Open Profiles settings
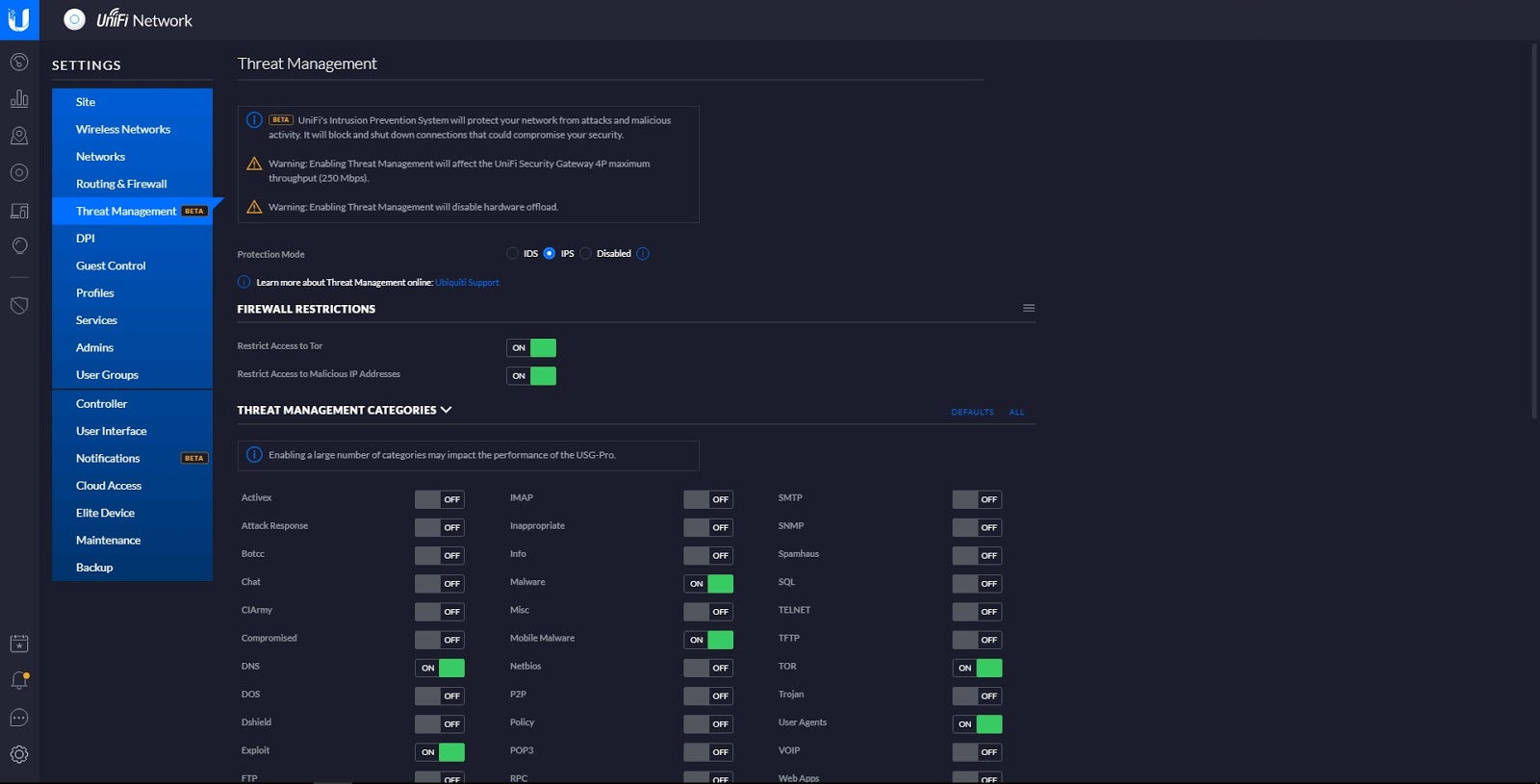 click(x=132, y=293)
